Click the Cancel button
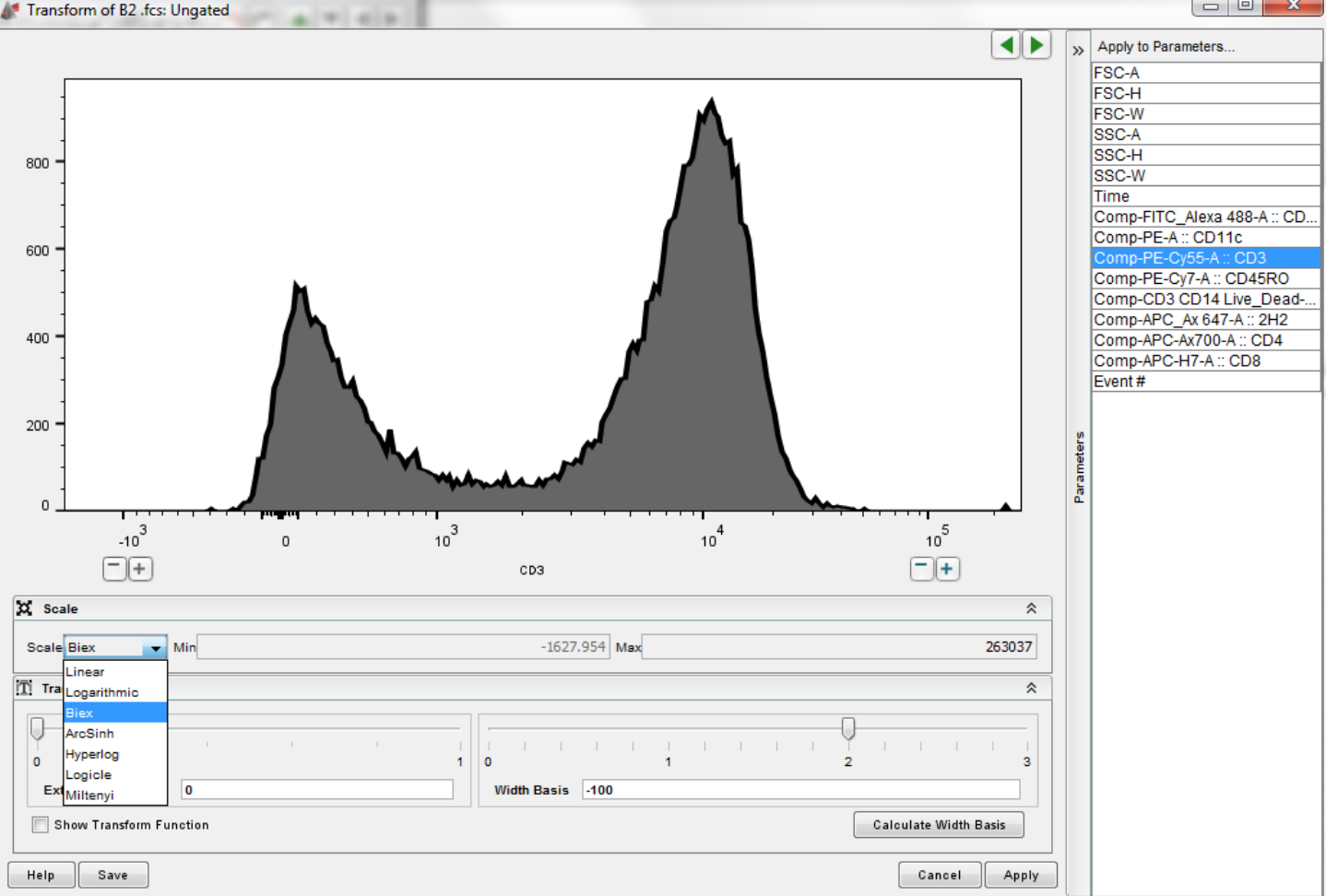 pos(940,875)
